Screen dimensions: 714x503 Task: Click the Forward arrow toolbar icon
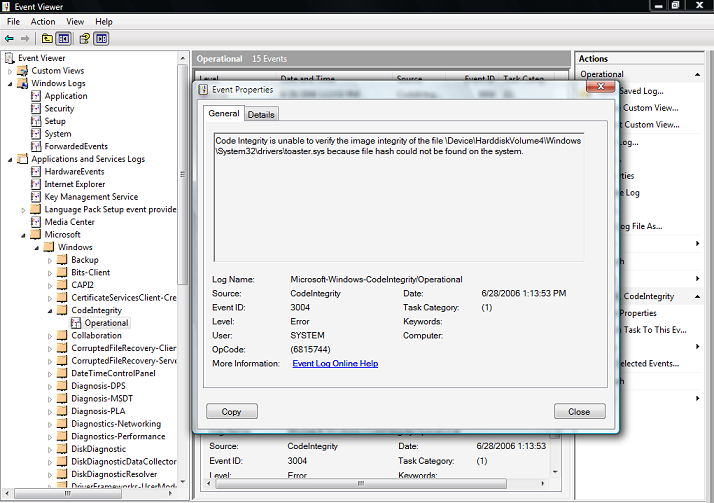[x=25, y=39]
